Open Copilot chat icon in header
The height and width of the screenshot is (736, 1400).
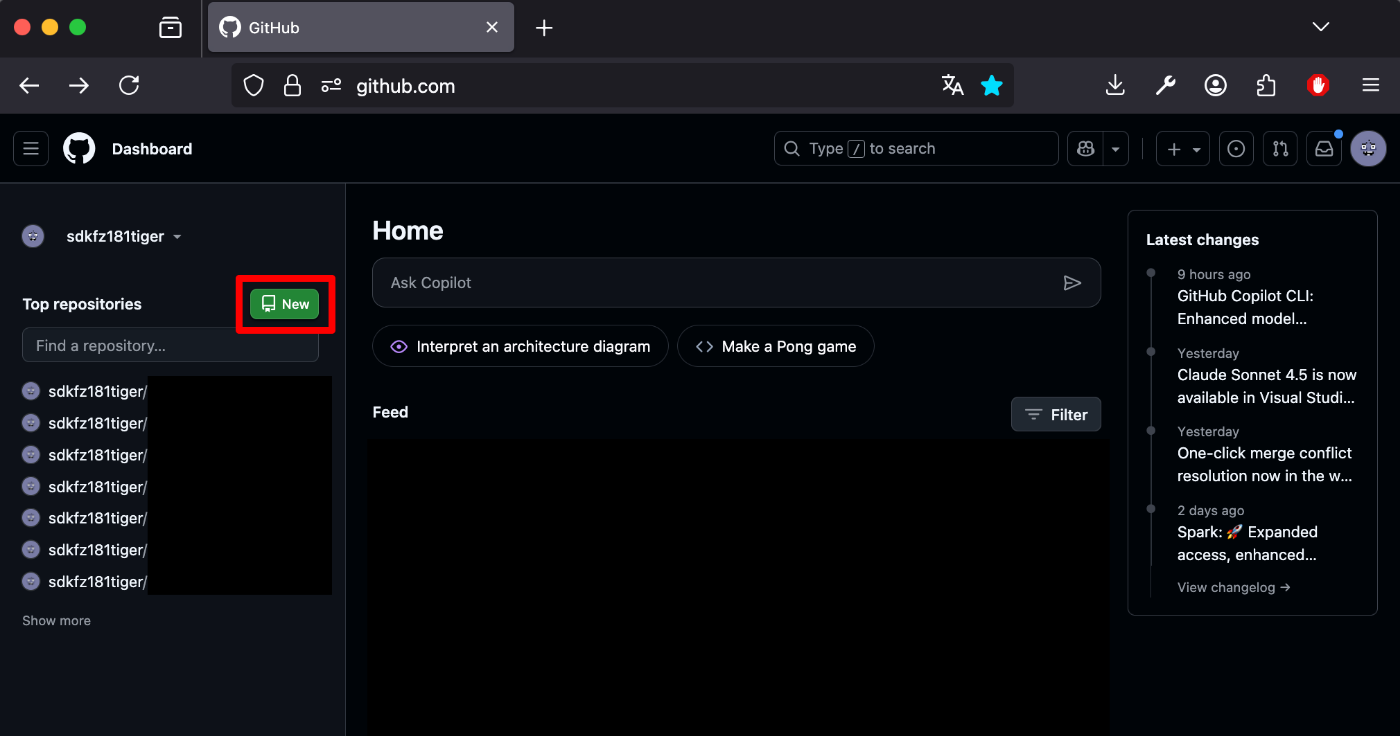tap(1085, 149)
